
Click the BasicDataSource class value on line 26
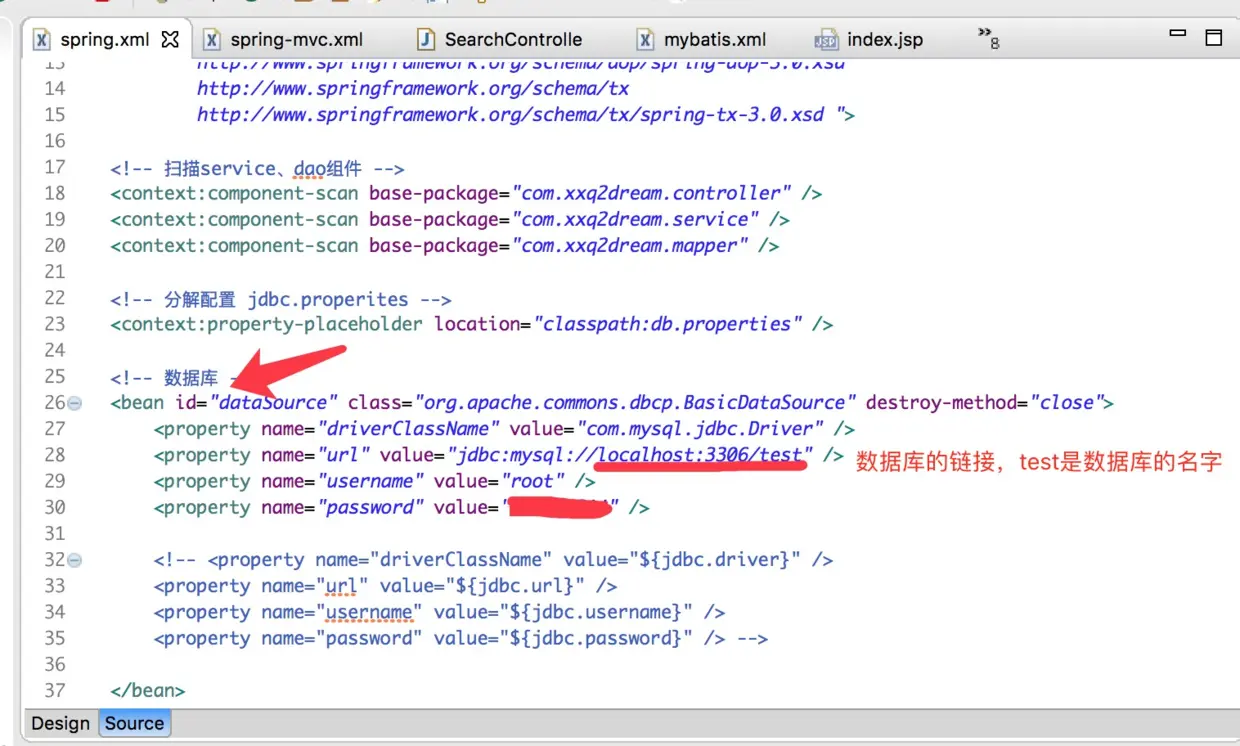point(636,403)
